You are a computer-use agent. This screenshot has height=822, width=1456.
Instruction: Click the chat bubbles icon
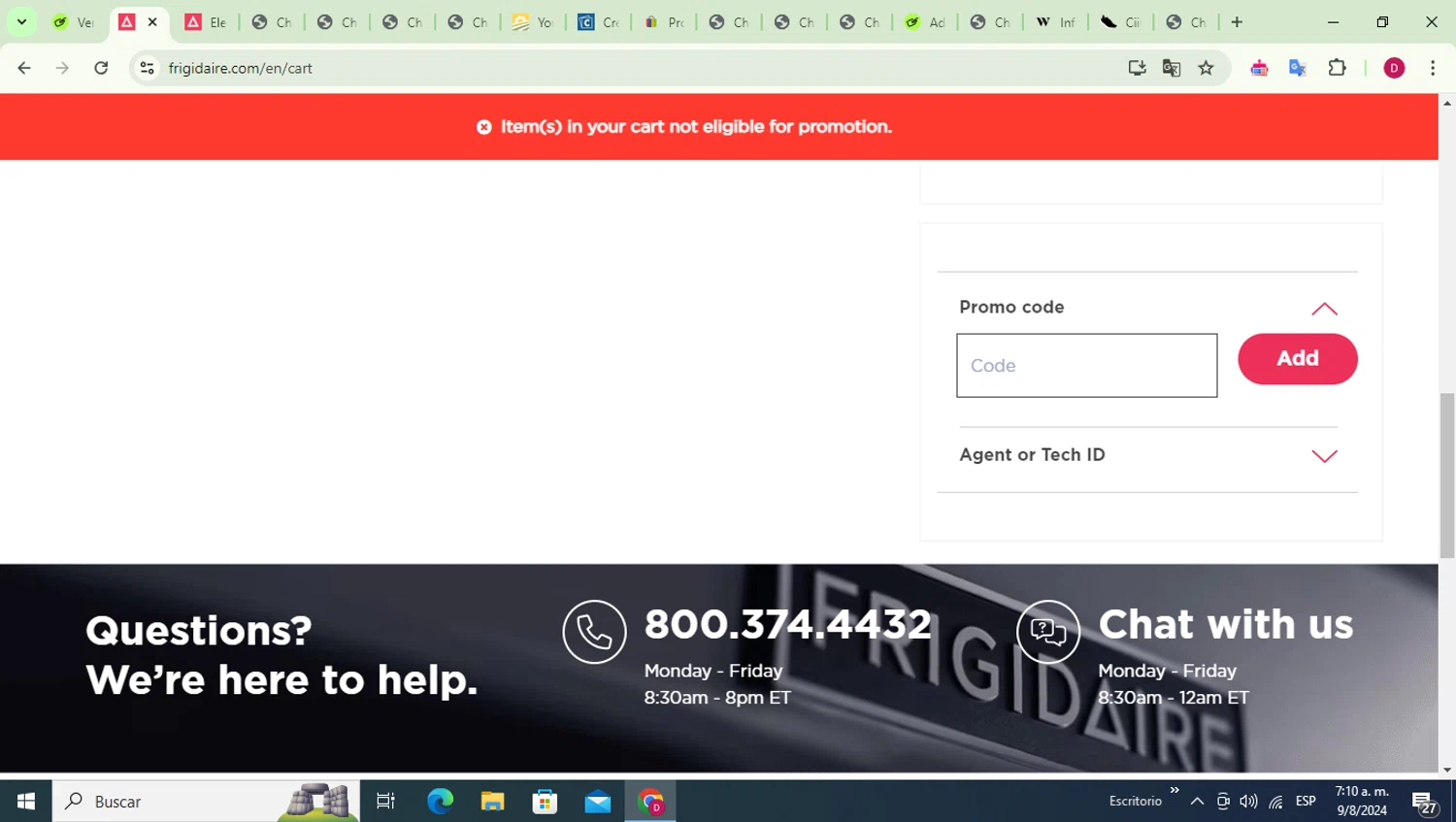(x=1048, y=632)
